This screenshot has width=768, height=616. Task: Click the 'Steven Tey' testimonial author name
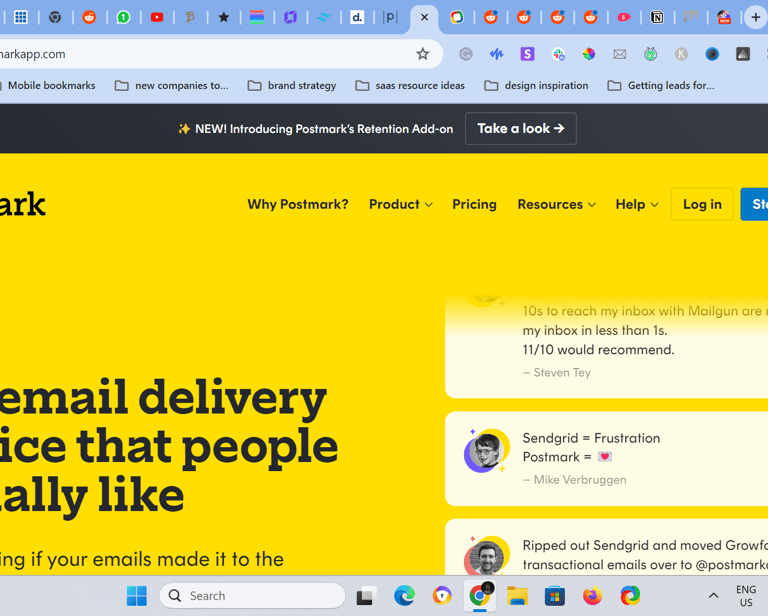(x=562, y=373)
